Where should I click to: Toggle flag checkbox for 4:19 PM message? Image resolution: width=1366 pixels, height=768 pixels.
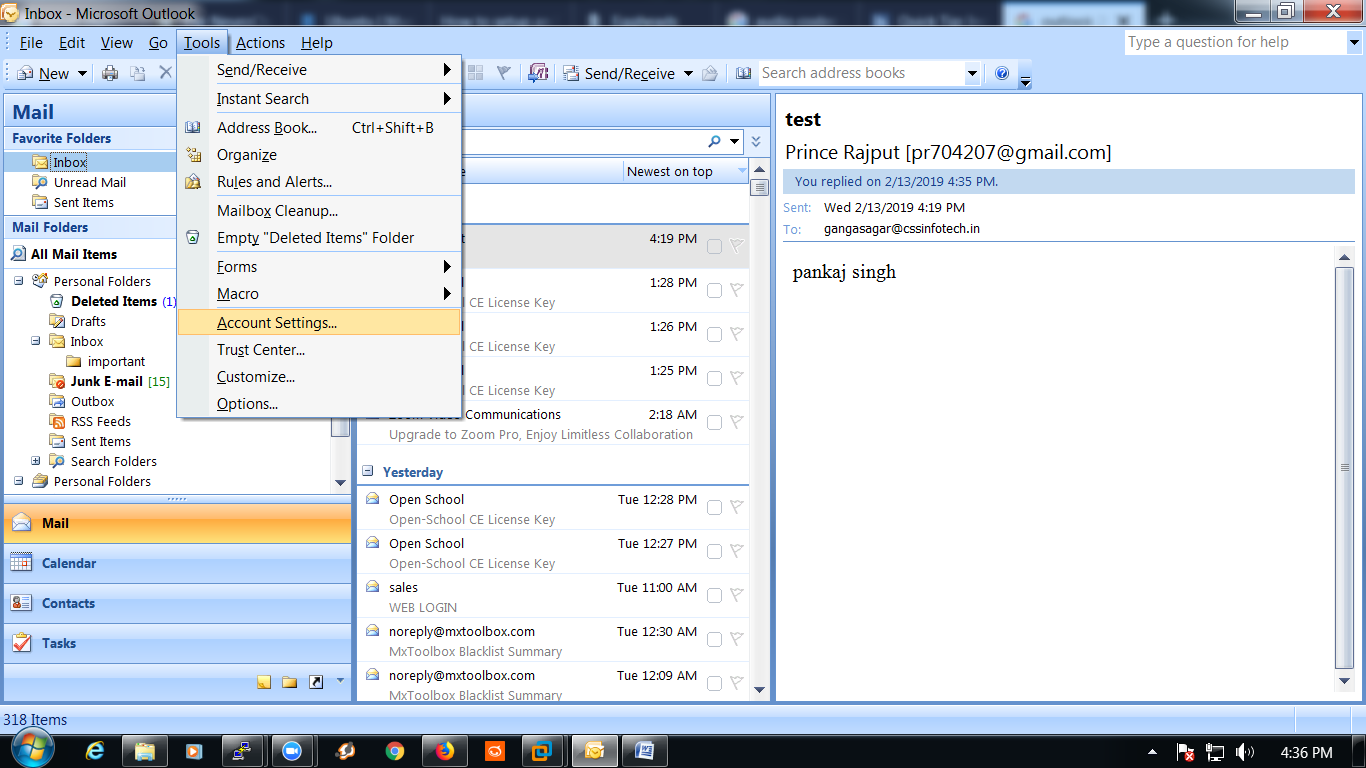714,246
